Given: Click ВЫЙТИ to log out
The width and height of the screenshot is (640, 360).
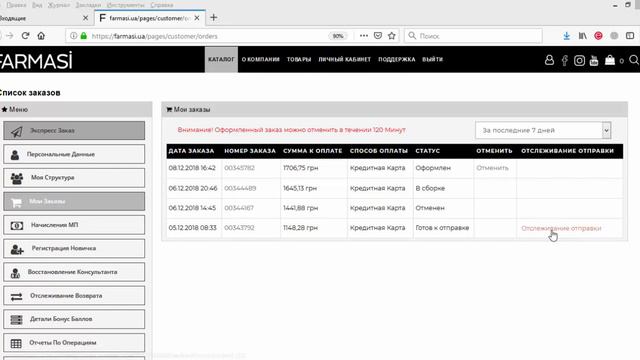Looking at the screenshot, I should pos(433,59).
